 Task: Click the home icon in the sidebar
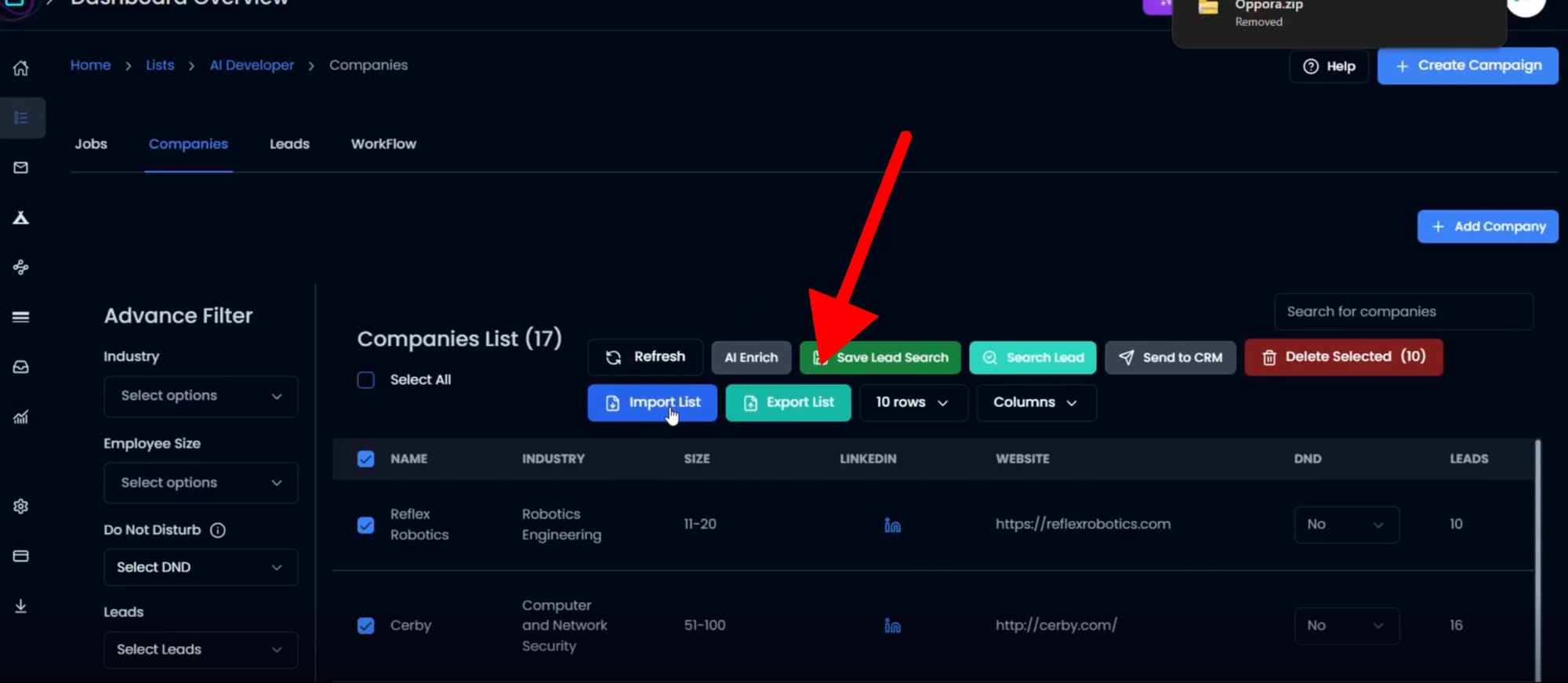tap(21, 68)
